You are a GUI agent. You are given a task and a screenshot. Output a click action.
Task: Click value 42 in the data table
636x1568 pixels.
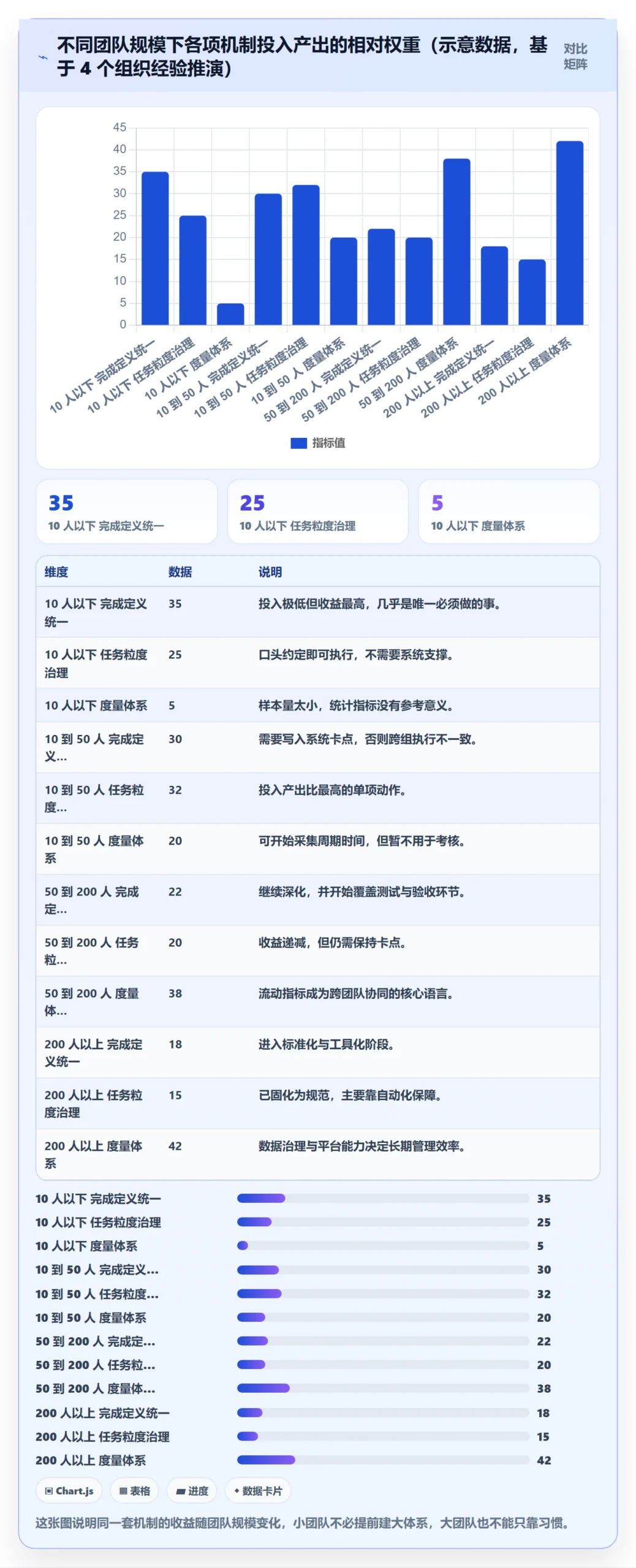coord(175,1146)
